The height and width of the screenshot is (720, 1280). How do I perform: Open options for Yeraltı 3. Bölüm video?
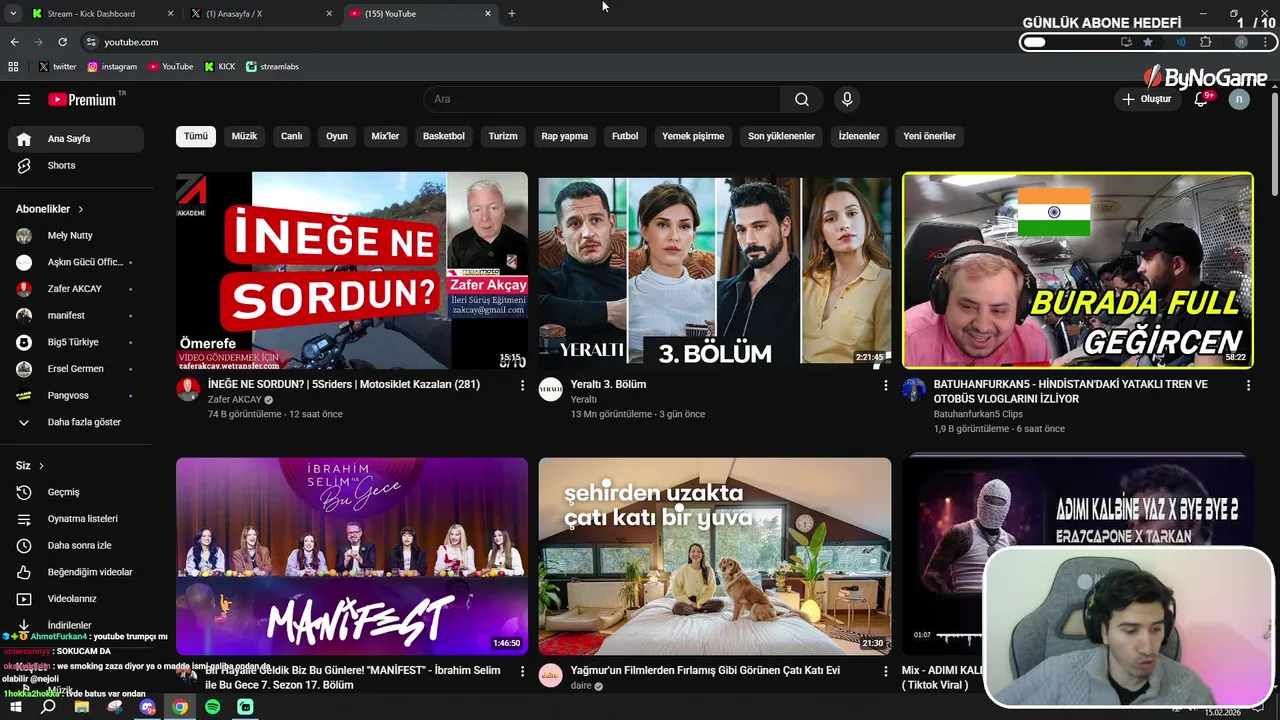click(885, 385)
